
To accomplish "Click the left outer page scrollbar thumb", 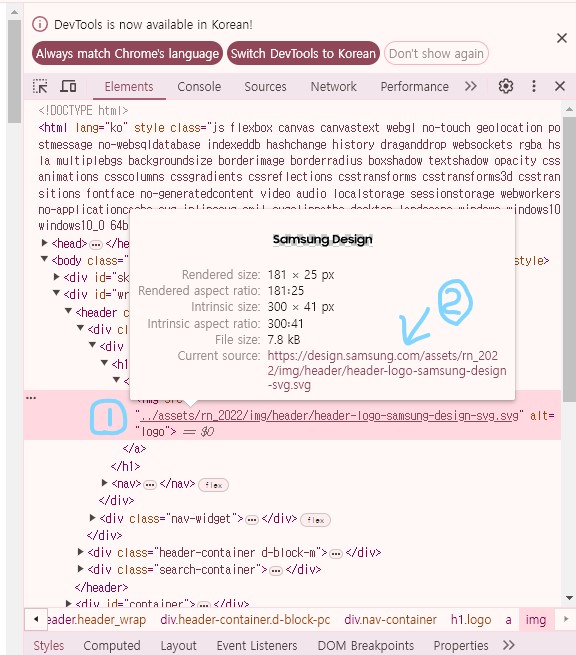I will 14,71.
